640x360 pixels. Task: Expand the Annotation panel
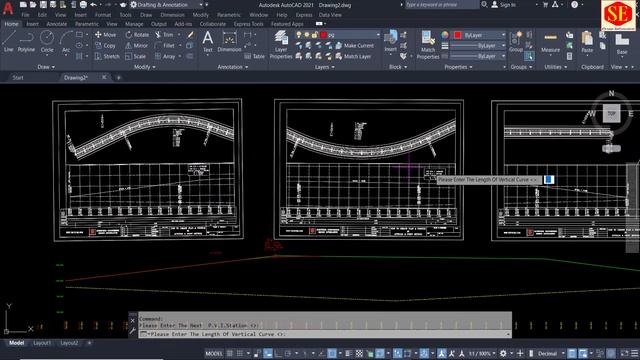coord(232,67)
